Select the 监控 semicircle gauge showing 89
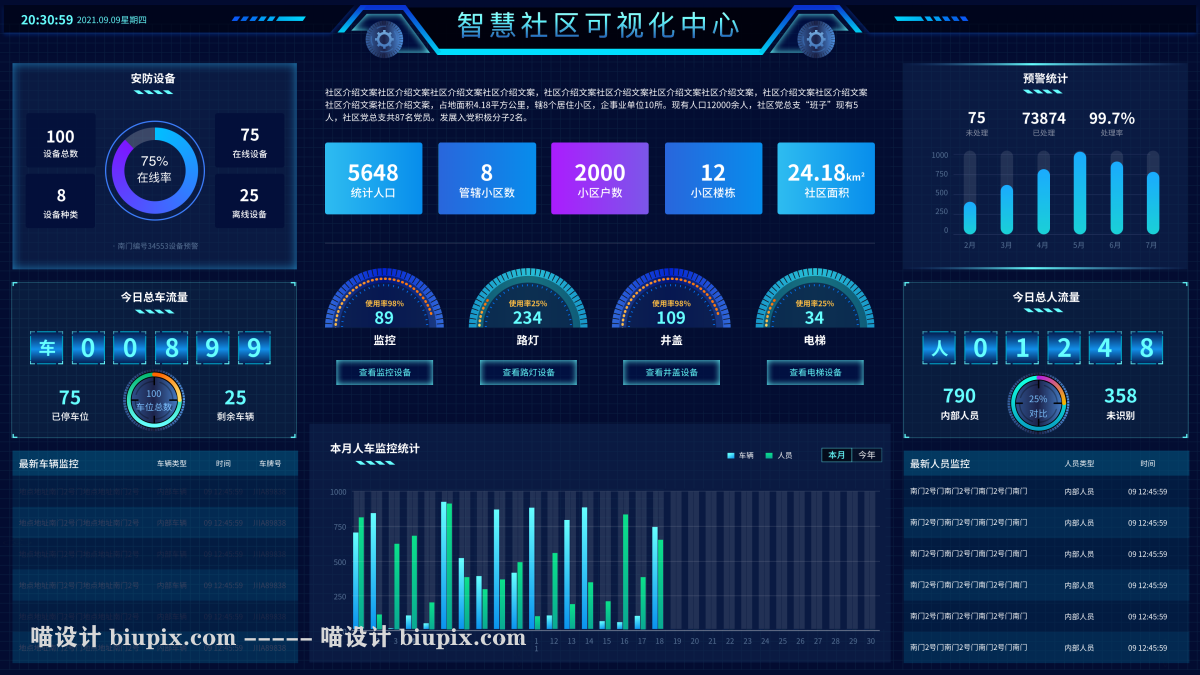 pyautogui.click(x=384, y=305)
